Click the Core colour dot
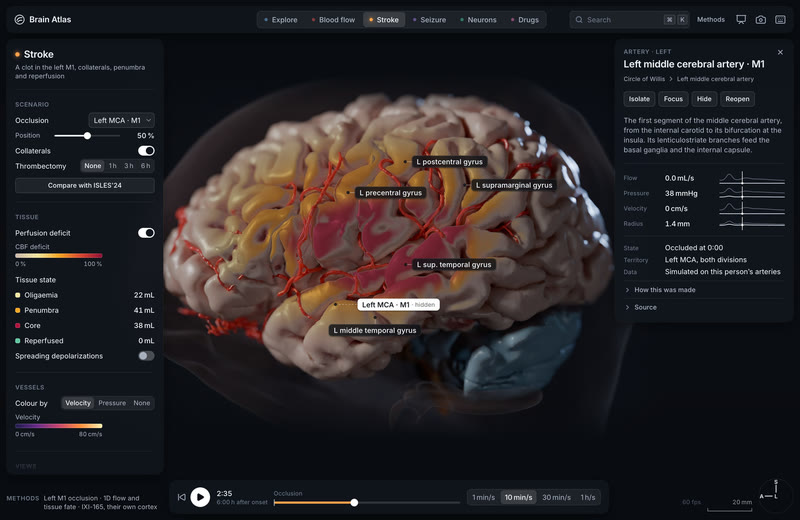Screen dimensions: 800x520 coord(18,326)
